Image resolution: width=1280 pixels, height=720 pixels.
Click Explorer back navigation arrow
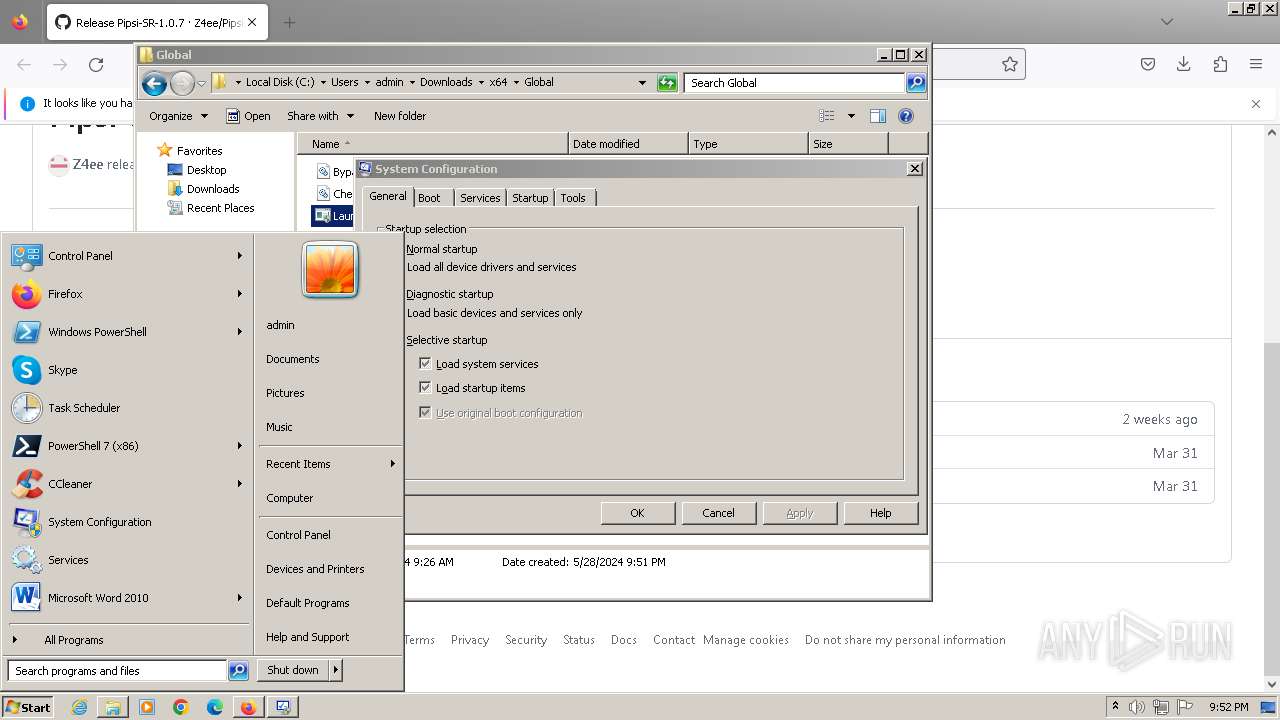click(x=154, y=83)
